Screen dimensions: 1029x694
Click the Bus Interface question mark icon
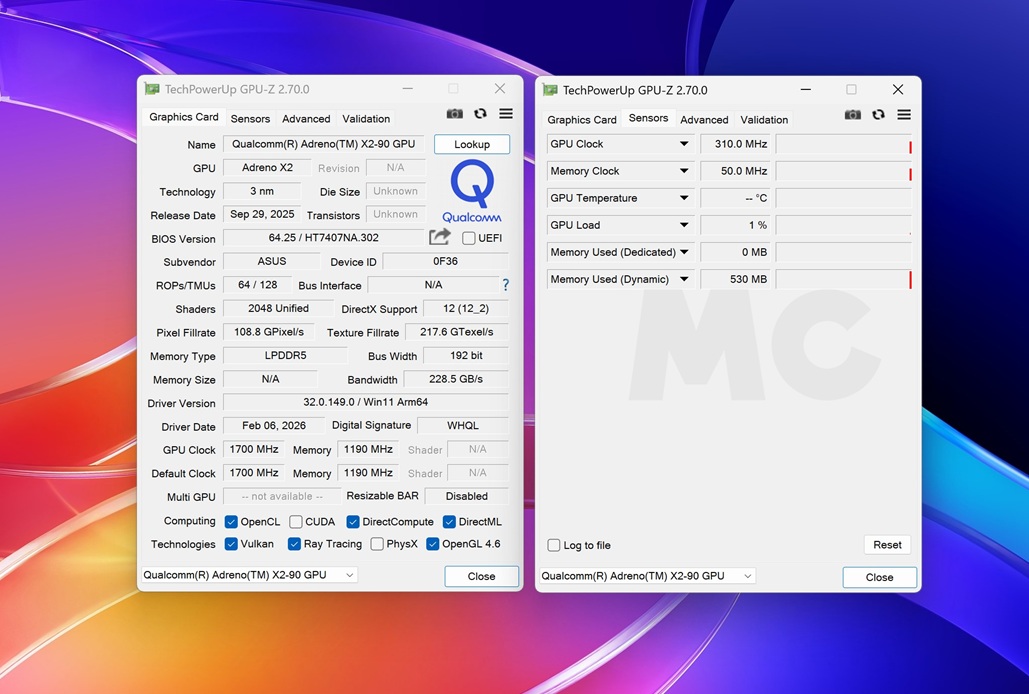pyautogui.click(x=505, y=285)
